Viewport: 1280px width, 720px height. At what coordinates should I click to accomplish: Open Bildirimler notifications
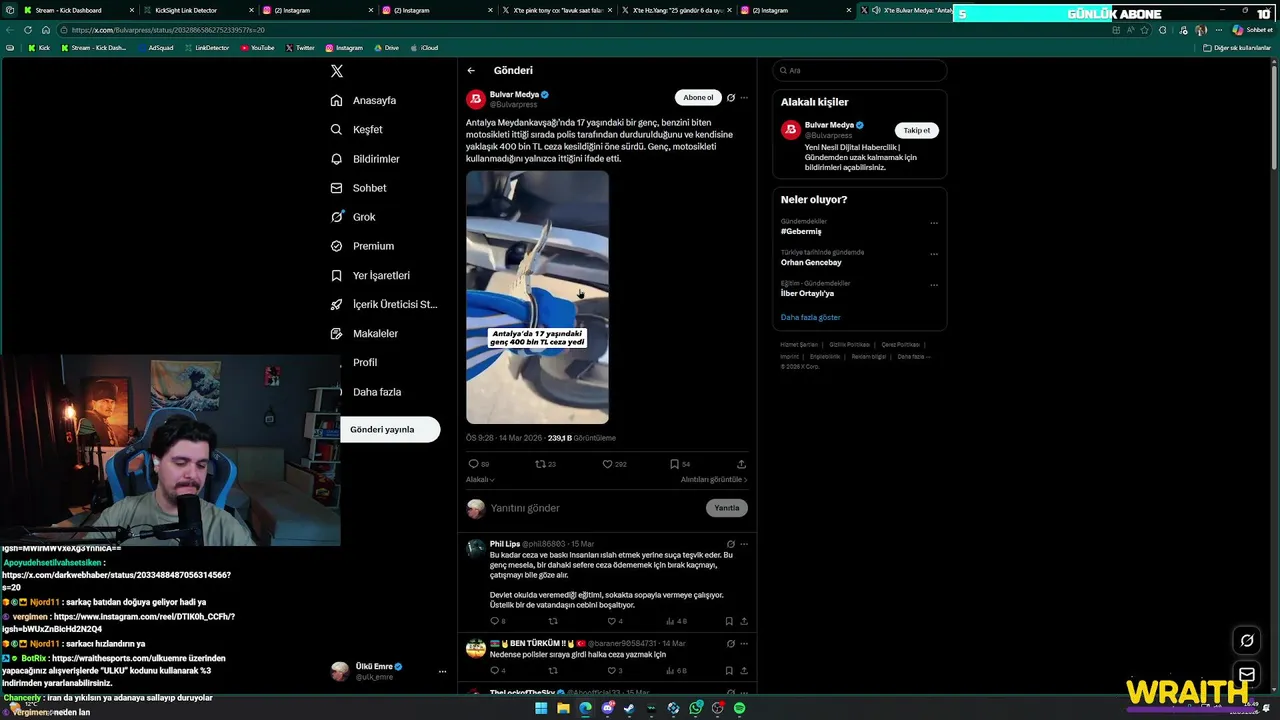click(x=365, y=159)
